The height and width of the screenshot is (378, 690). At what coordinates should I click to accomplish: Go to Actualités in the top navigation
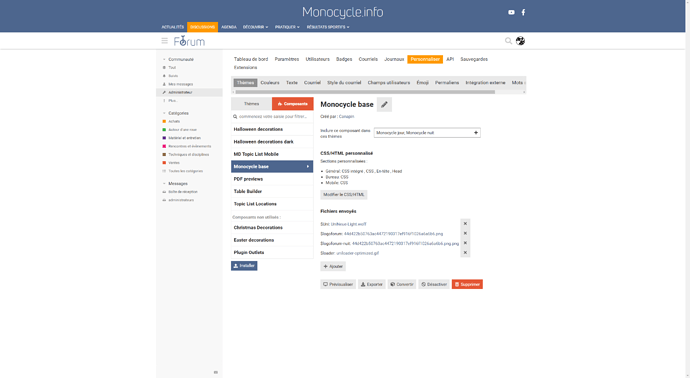[172, 27]
